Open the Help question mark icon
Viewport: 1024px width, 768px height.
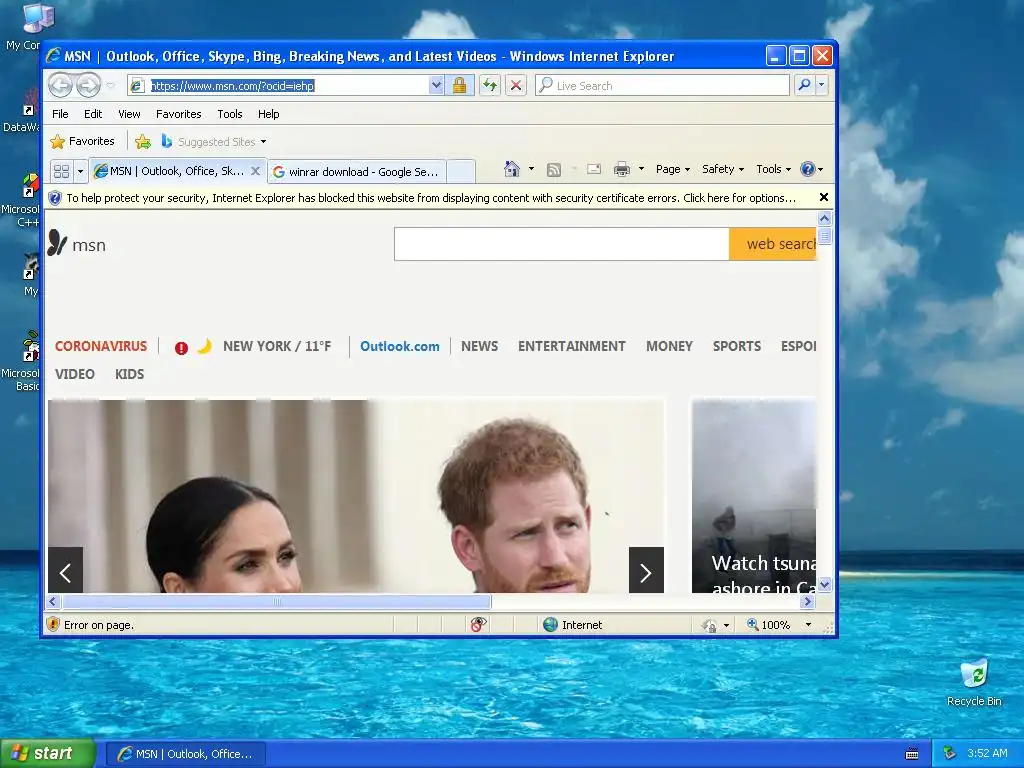(x=808, y=169)
